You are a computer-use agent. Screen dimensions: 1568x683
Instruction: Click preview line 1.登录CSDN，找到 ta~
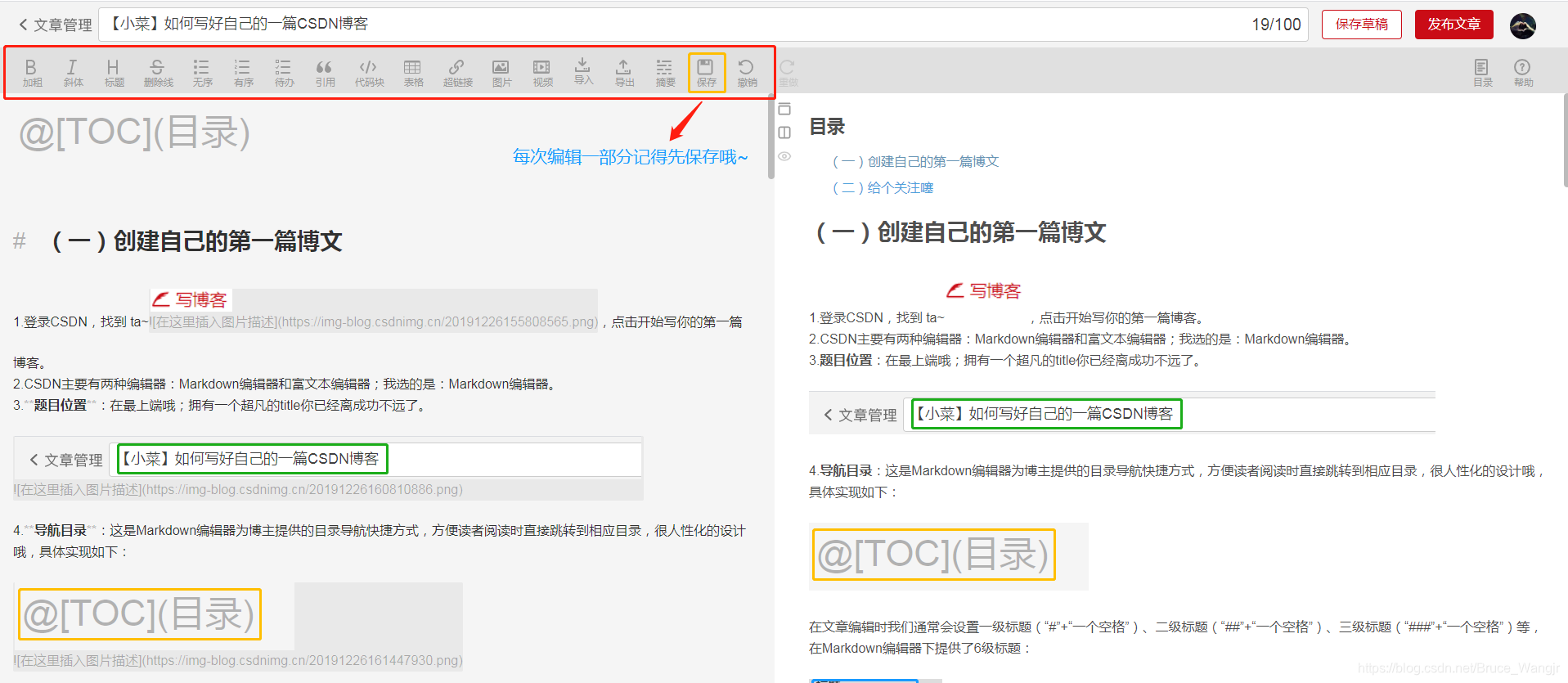1010,317
